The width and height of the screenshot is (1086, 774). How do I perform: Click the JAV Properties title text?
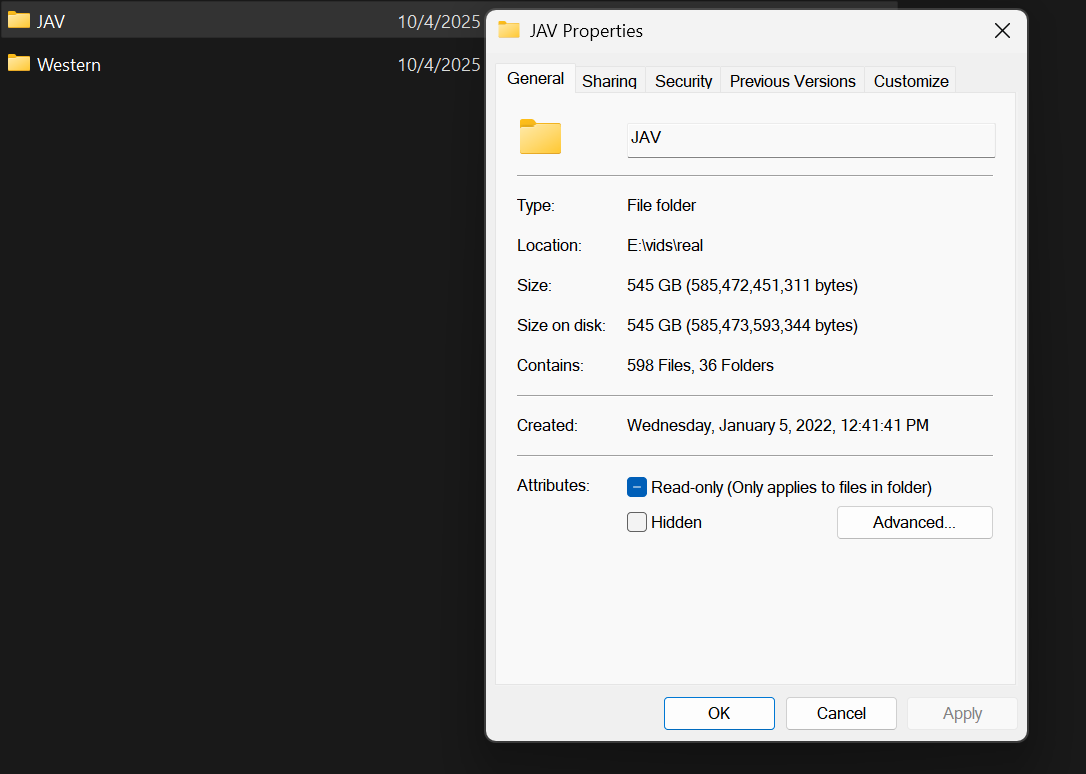tap(586, 31)
